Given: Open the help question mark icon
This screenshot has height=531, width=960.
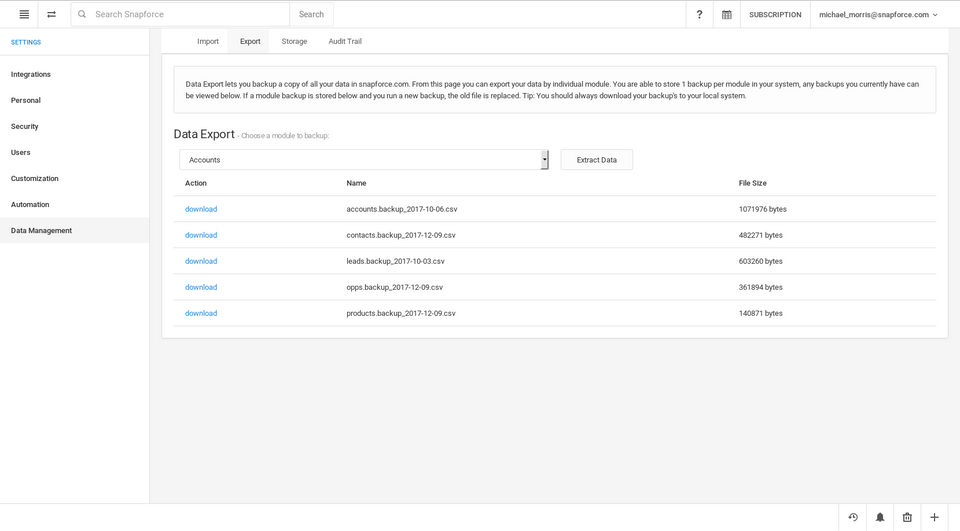Looking at the screenshot, I should click(699, 14).
